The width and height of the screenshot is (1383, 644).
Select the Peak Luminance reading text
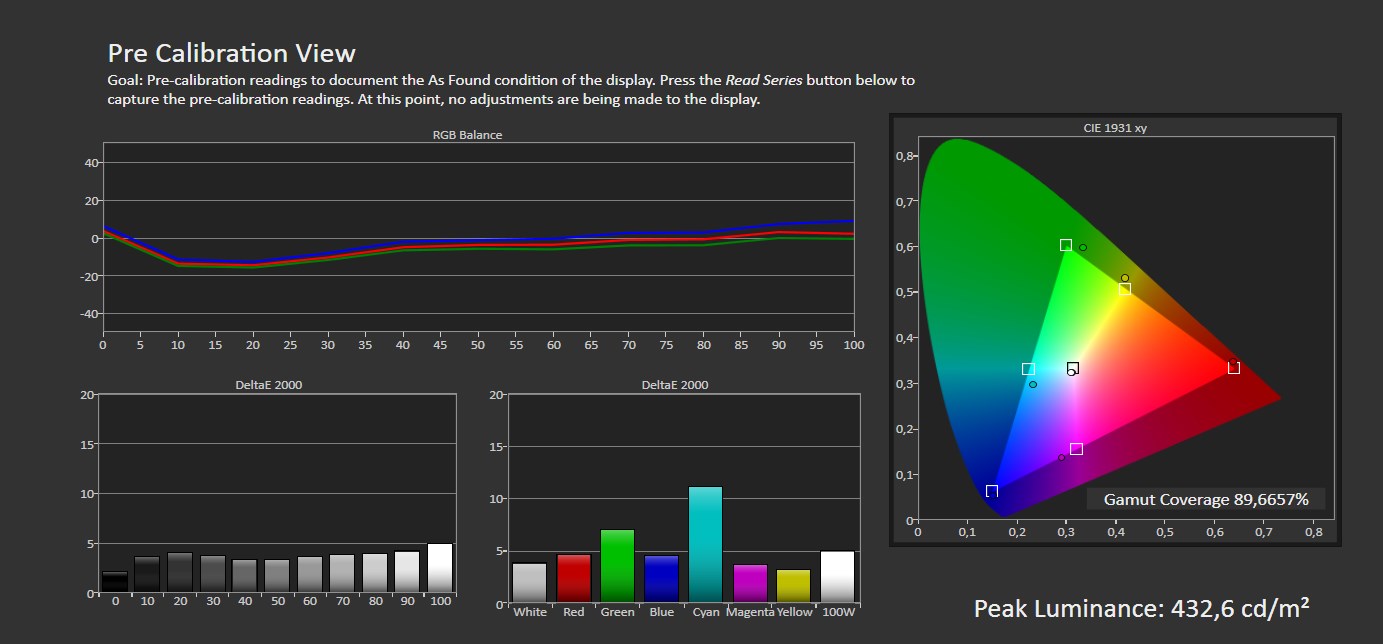click(x=1142, y=609)
